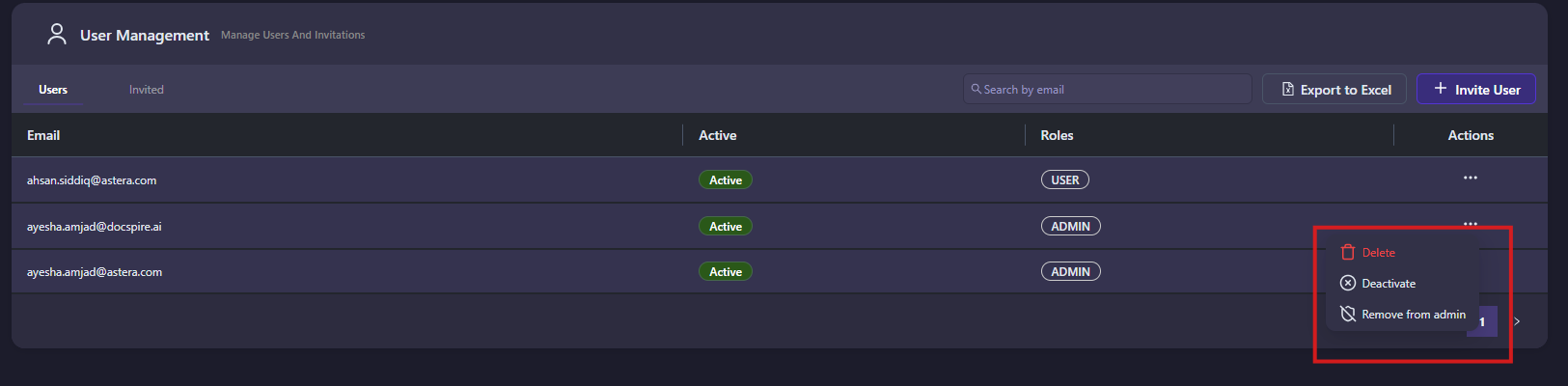Click the Email column header
1568x386 pixels.
point(43,135)
